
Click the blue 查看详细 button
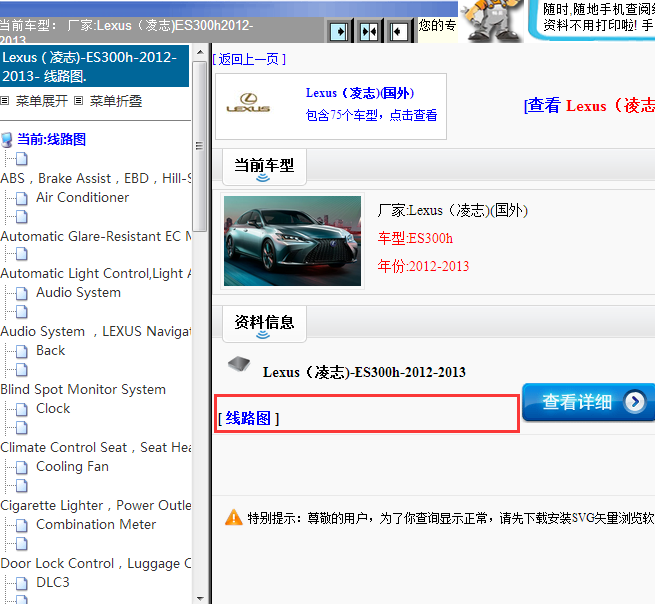(x=588, y=402)
